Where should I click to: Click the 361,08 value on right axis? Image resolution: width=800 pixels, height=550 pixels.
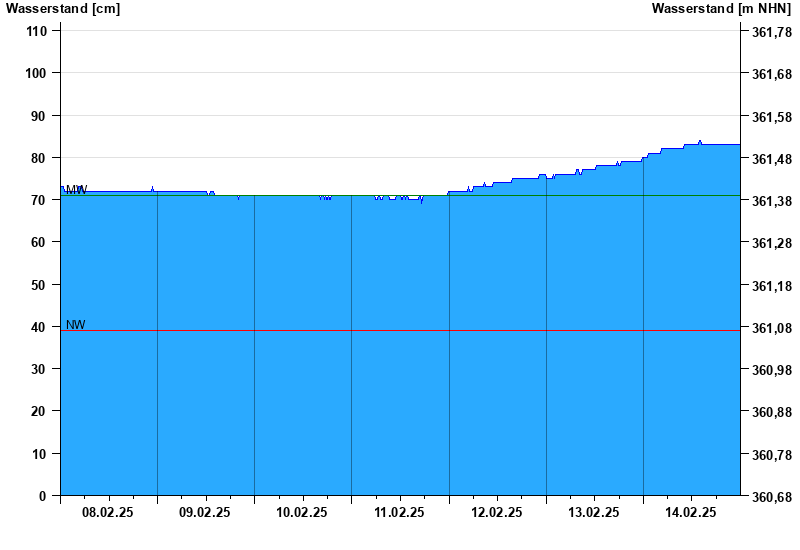tap(772, 328)
